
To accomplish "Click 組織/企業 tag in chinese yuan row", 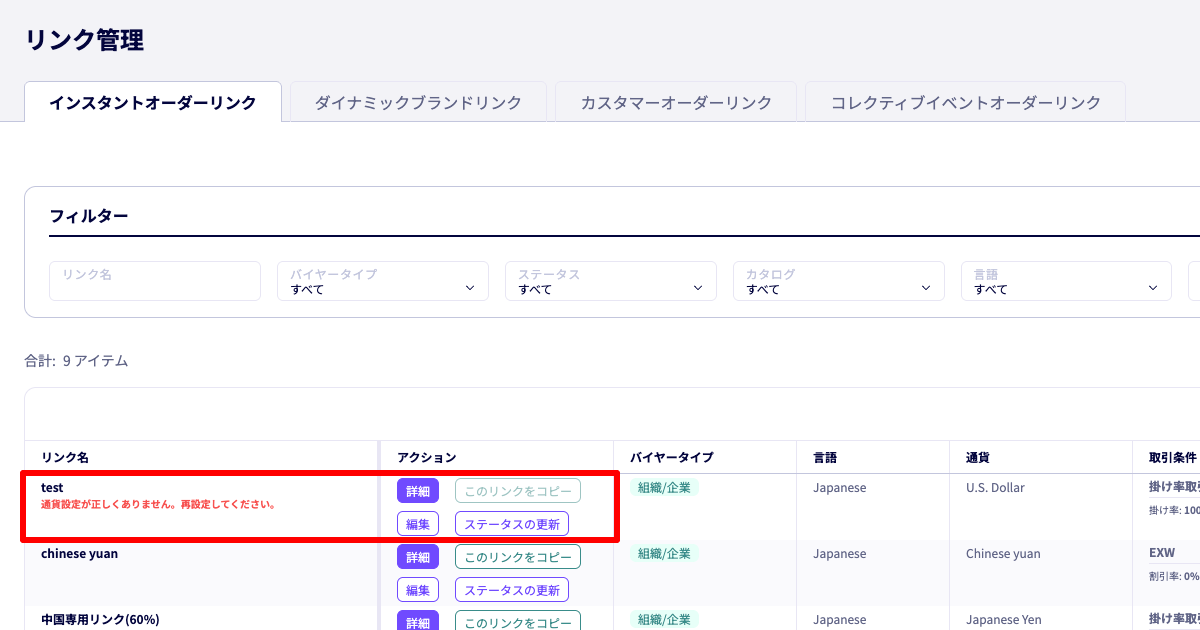I will click(665, 554).
